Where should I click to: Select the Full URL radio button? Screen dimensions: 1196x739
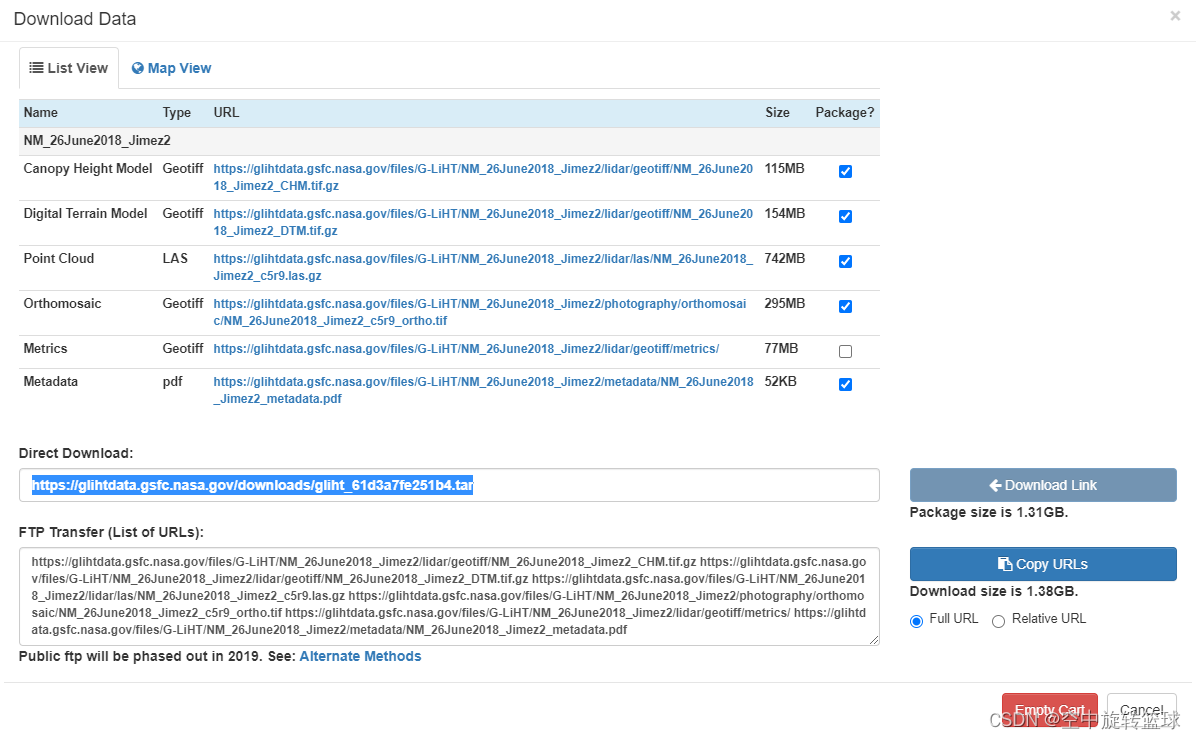click(x=917, y=622)
